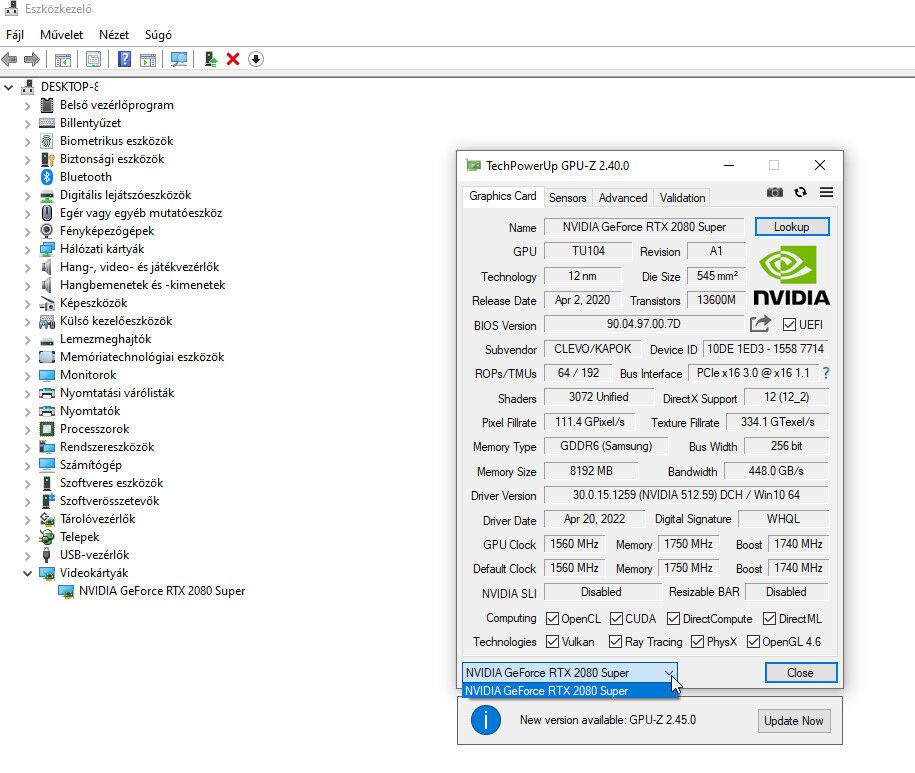Click the Fényképezőgépek camera category icon
This screenshot has width=915, height=773.
(x=47, y=230)
